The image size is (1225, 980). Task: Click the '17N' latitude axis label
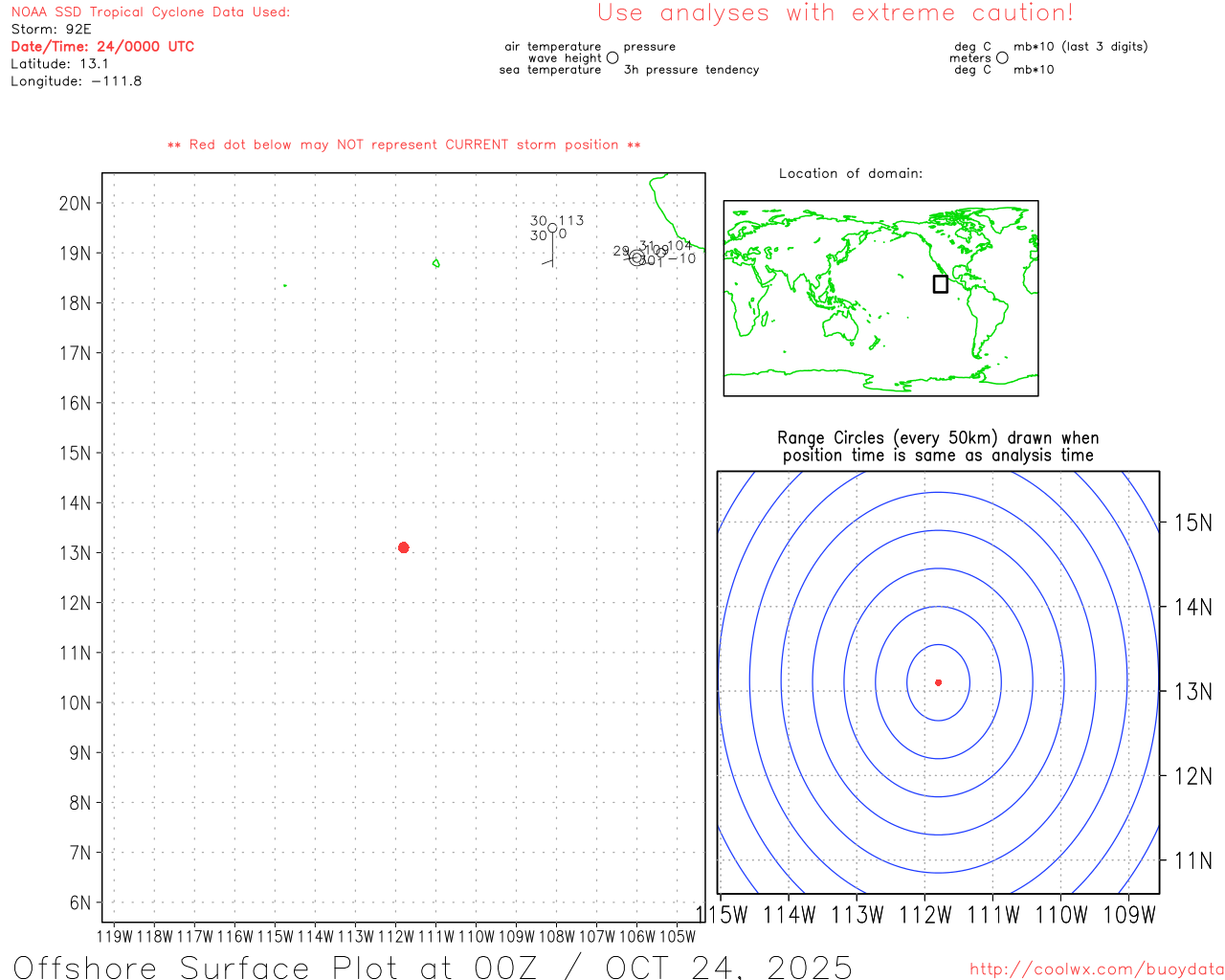[75, 353]
